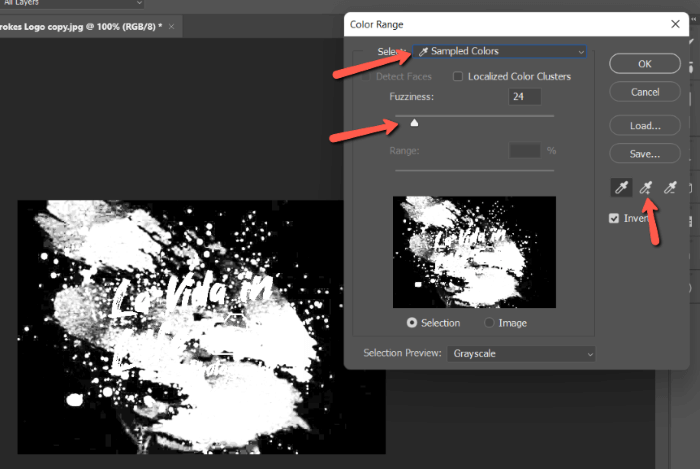
Task: Select the Add to Sample eyedropper
Action: tap(646, 187)
